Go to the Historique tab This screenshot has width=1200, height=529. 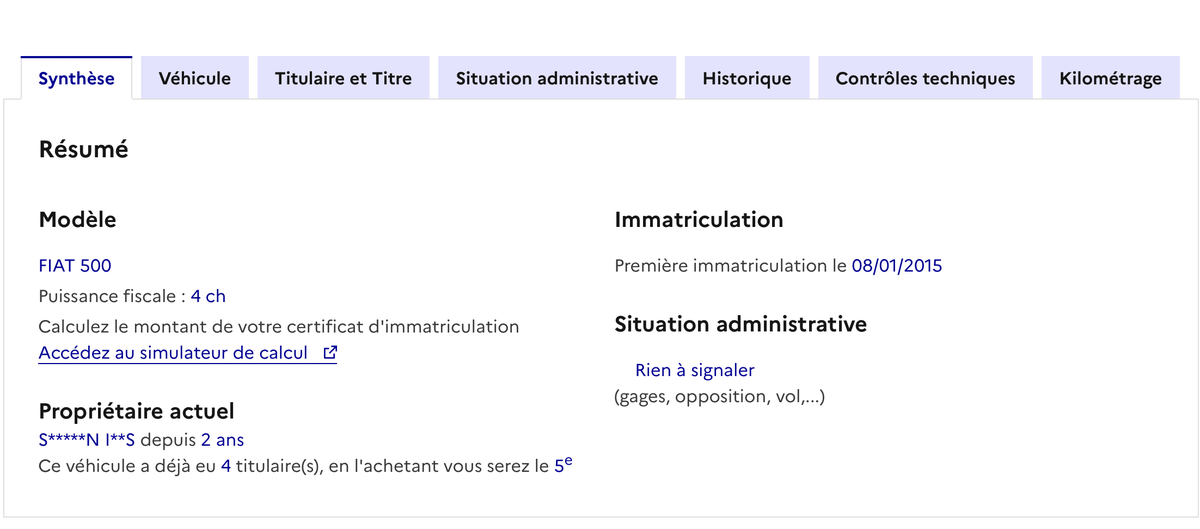[x=747, y=78]
